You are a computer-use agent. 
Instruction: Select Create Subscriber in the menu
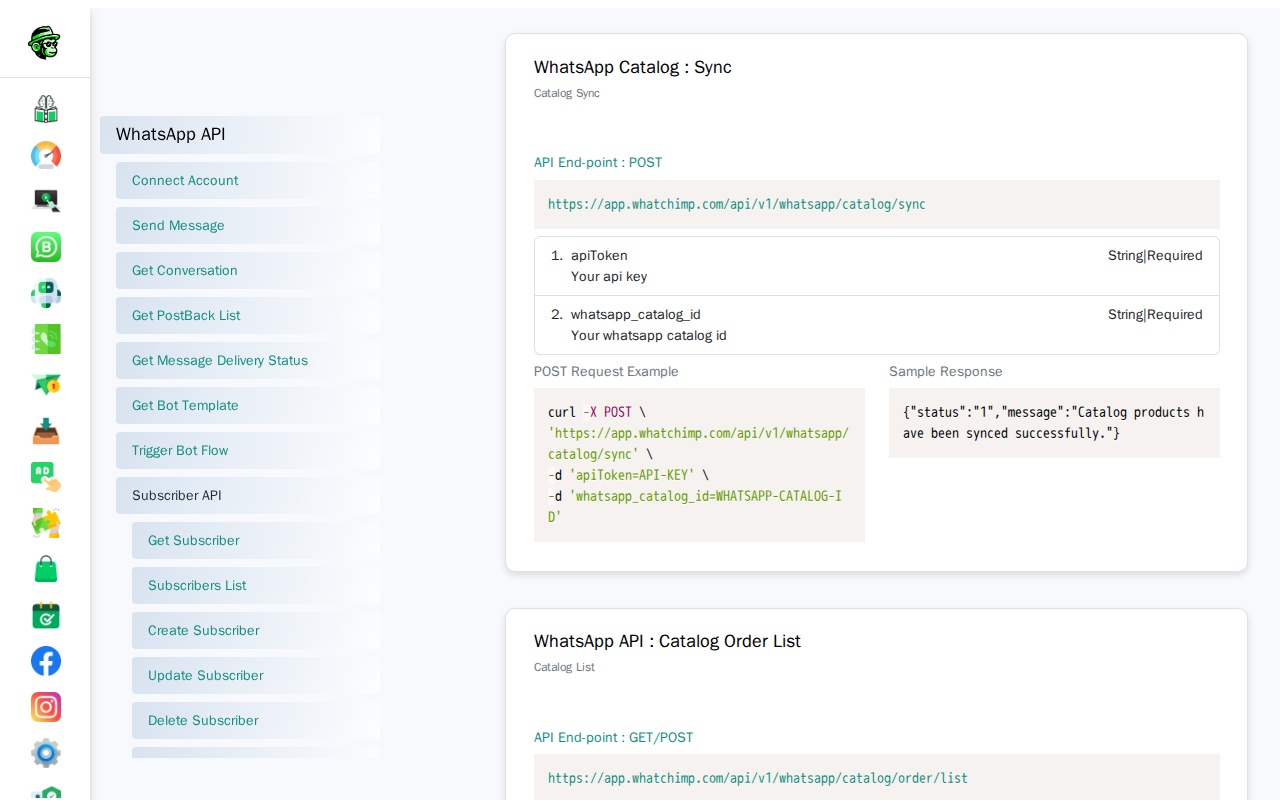256,631
